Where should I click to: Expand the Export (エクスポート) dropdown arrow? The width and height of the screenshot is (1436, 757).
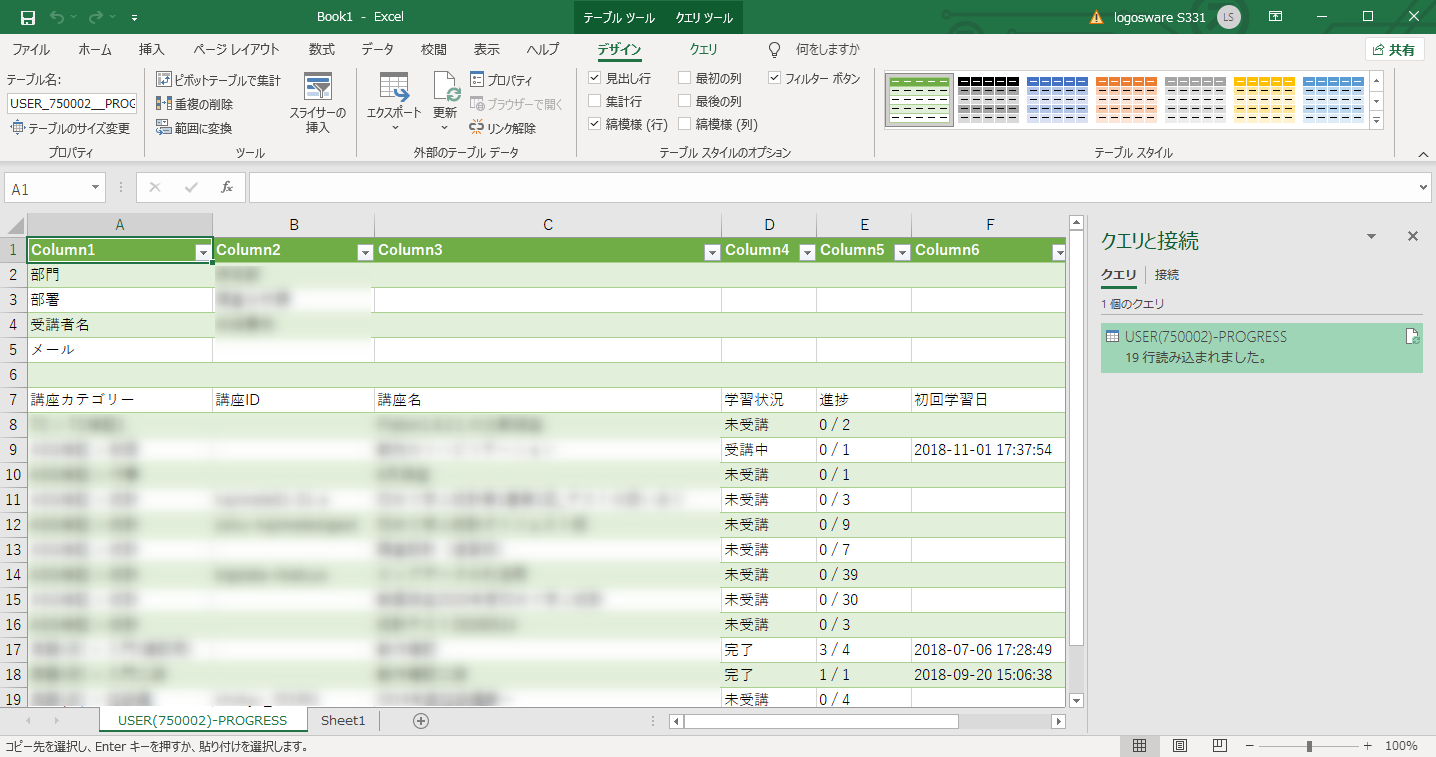tap(394, 128)
